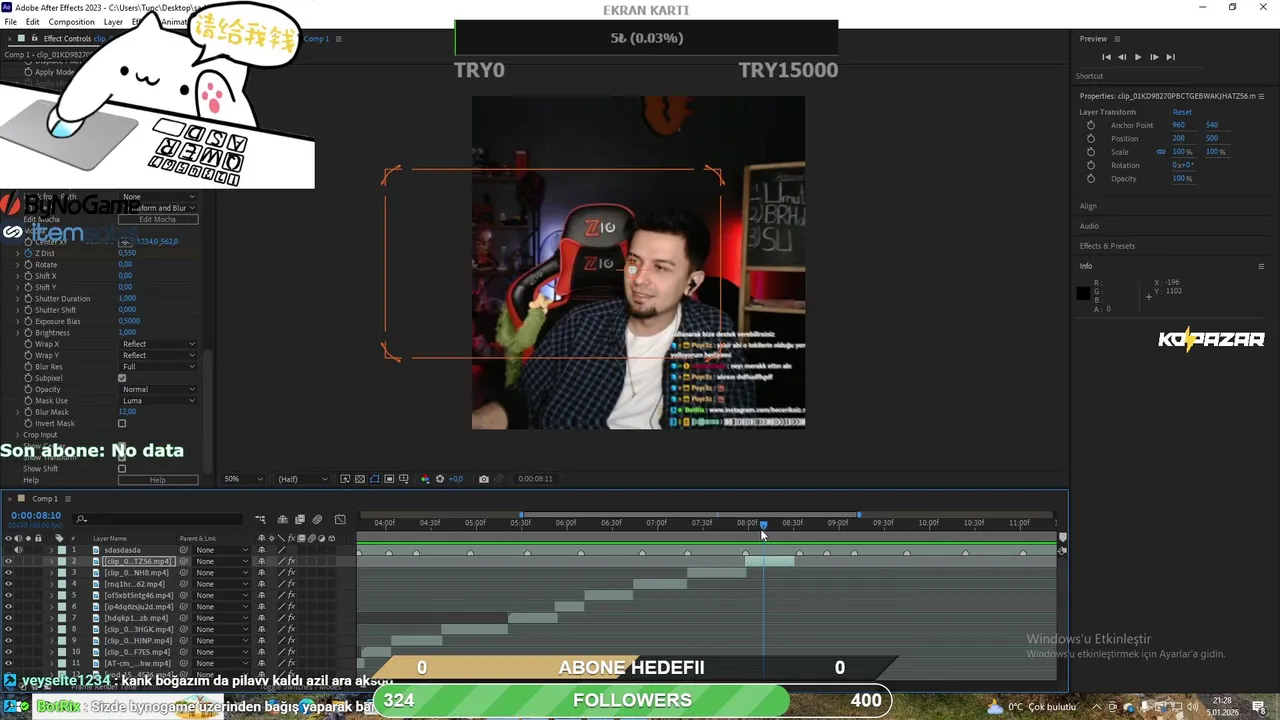This screenshot has height=720, width=1280.
Task: Hide layer 5 video with eye icon
Action: coord(8,595)
